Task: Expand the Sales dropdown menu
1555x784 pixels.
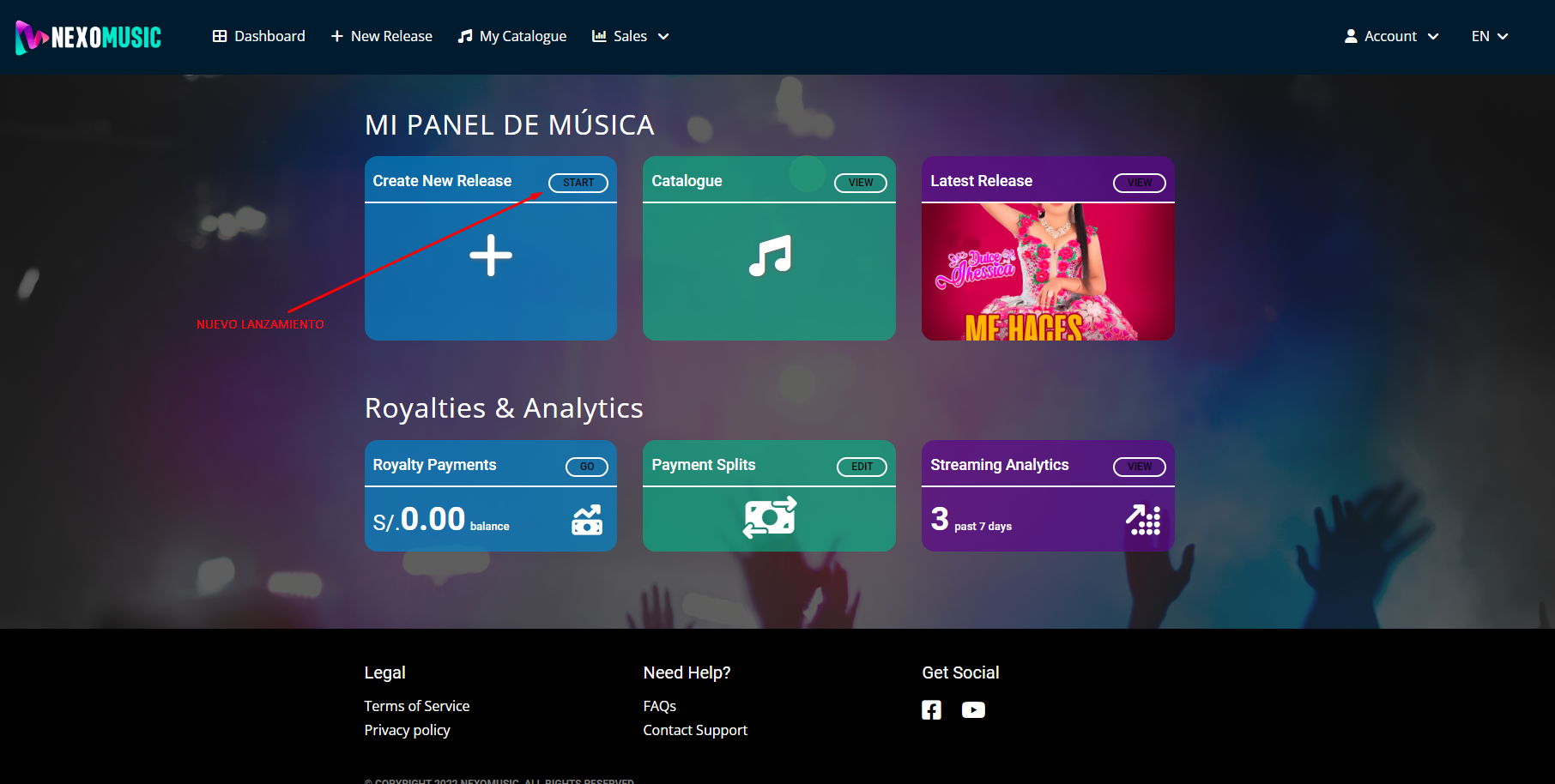Action: [x=631, y=36]
